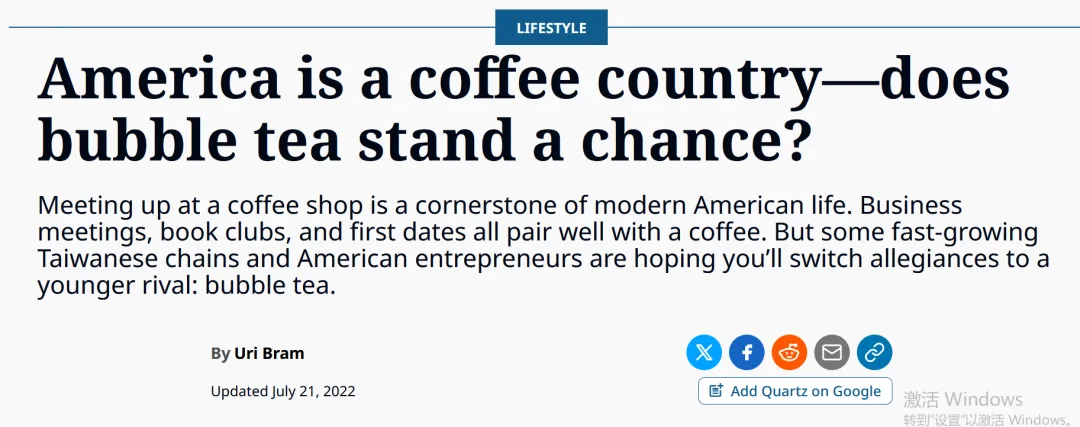Copy article link with chain icon
The width and height of the screenshot is (1080, 427).
[x=875, y=352]
